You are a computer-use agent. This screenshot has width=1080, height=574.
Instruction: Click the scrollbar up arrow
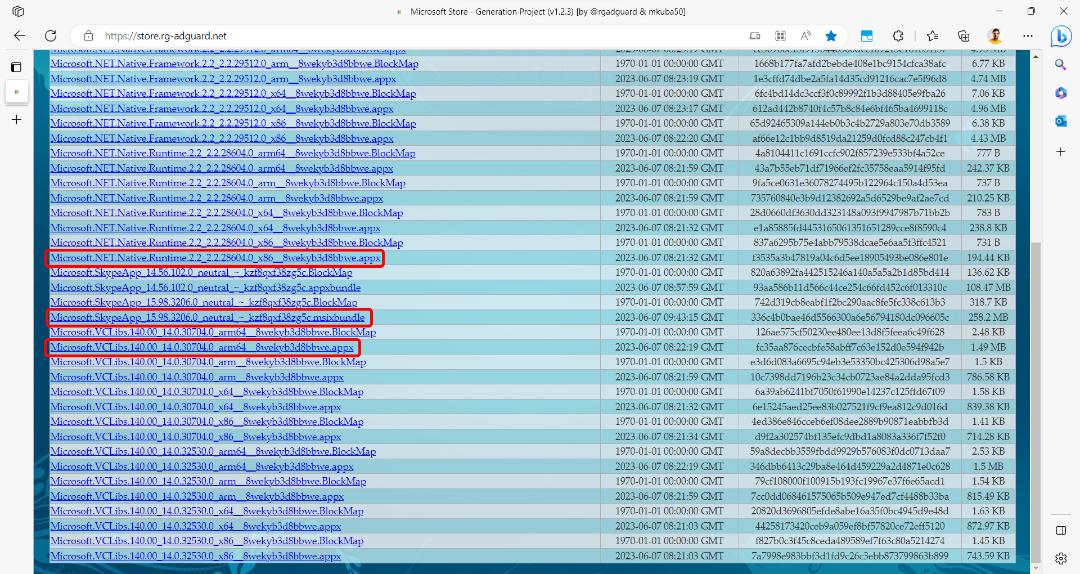click(x=1035, y=56)
